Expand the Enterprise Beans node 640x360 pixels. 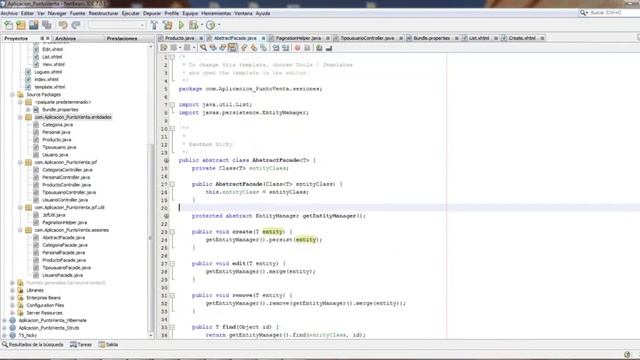[x=12, y=298]
